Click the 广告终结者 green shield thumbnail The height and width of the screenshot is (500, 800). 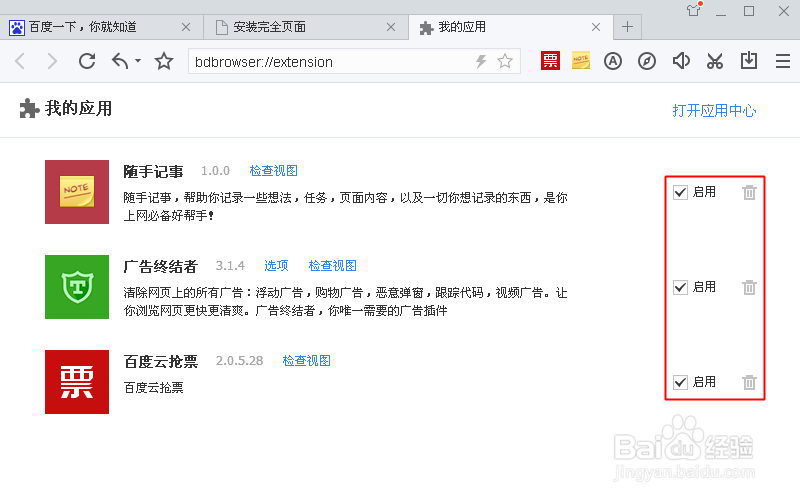click(x=77, y=287)
